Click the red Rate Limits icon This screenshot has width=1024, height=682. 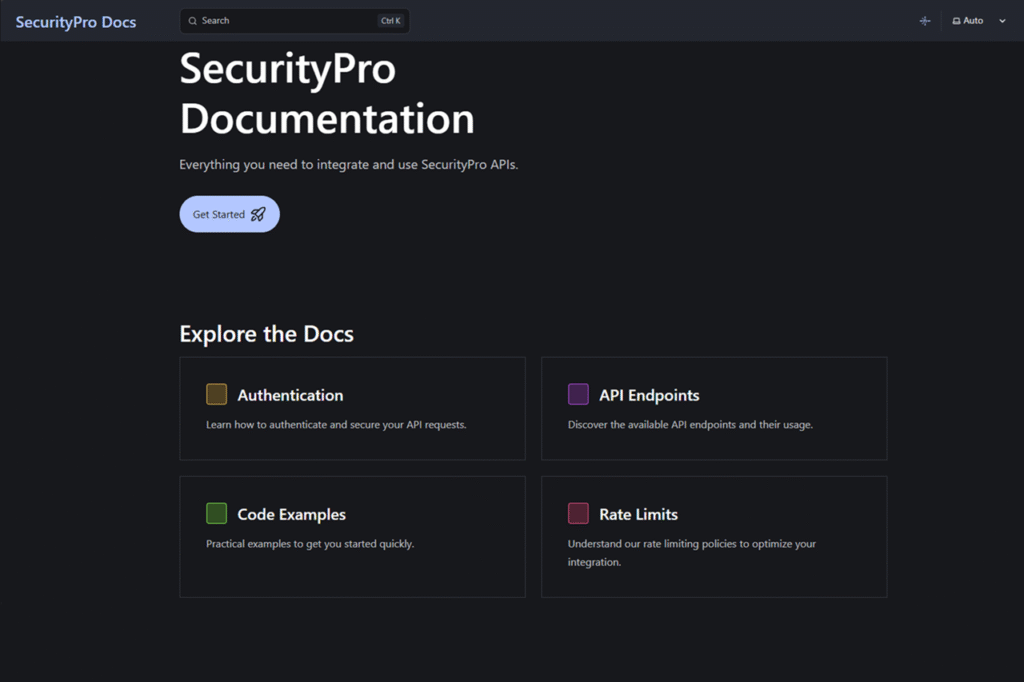click(x=578, y=513)
